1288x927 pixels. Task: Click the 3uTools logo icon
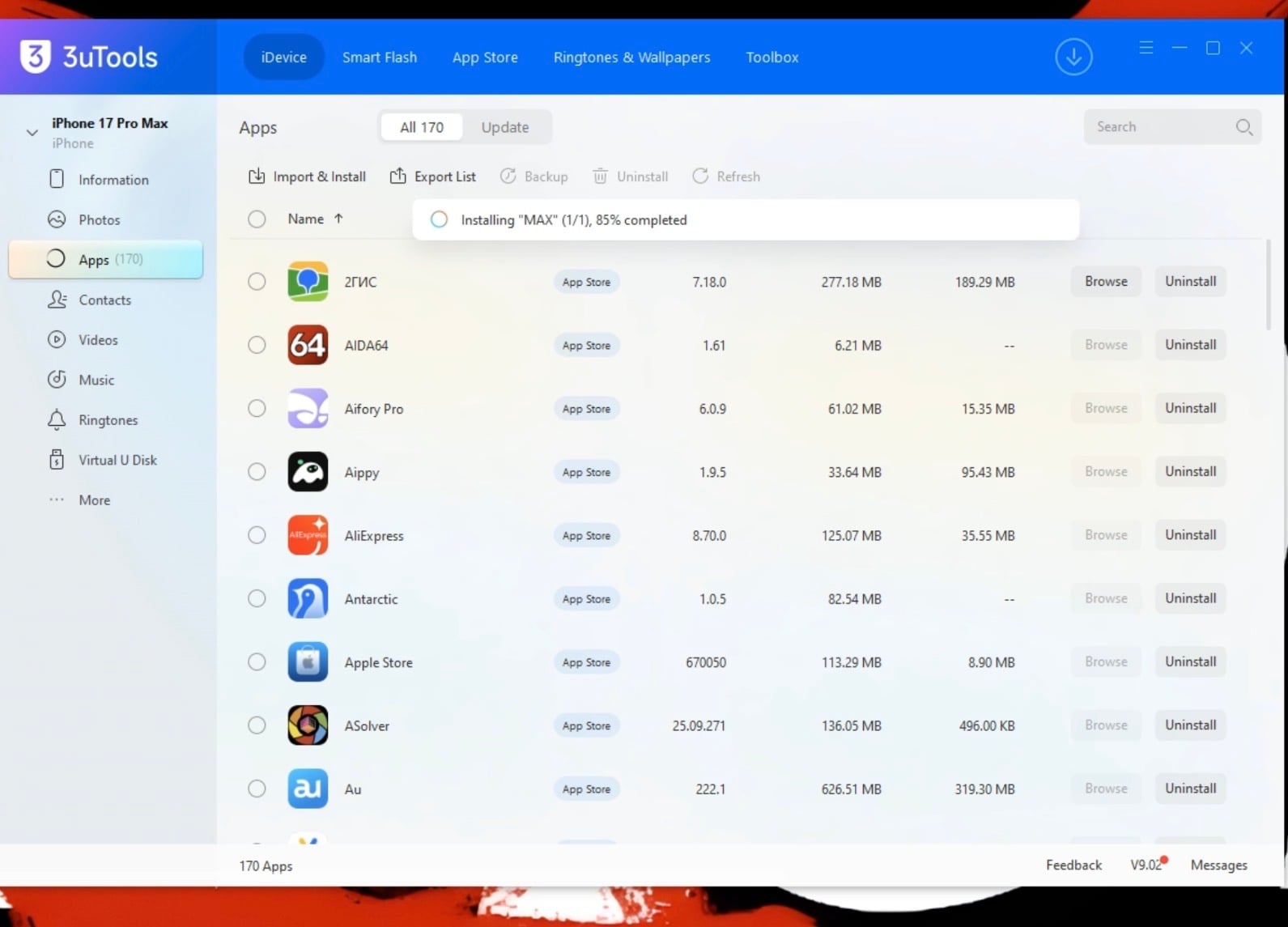[x=36, y=57]
